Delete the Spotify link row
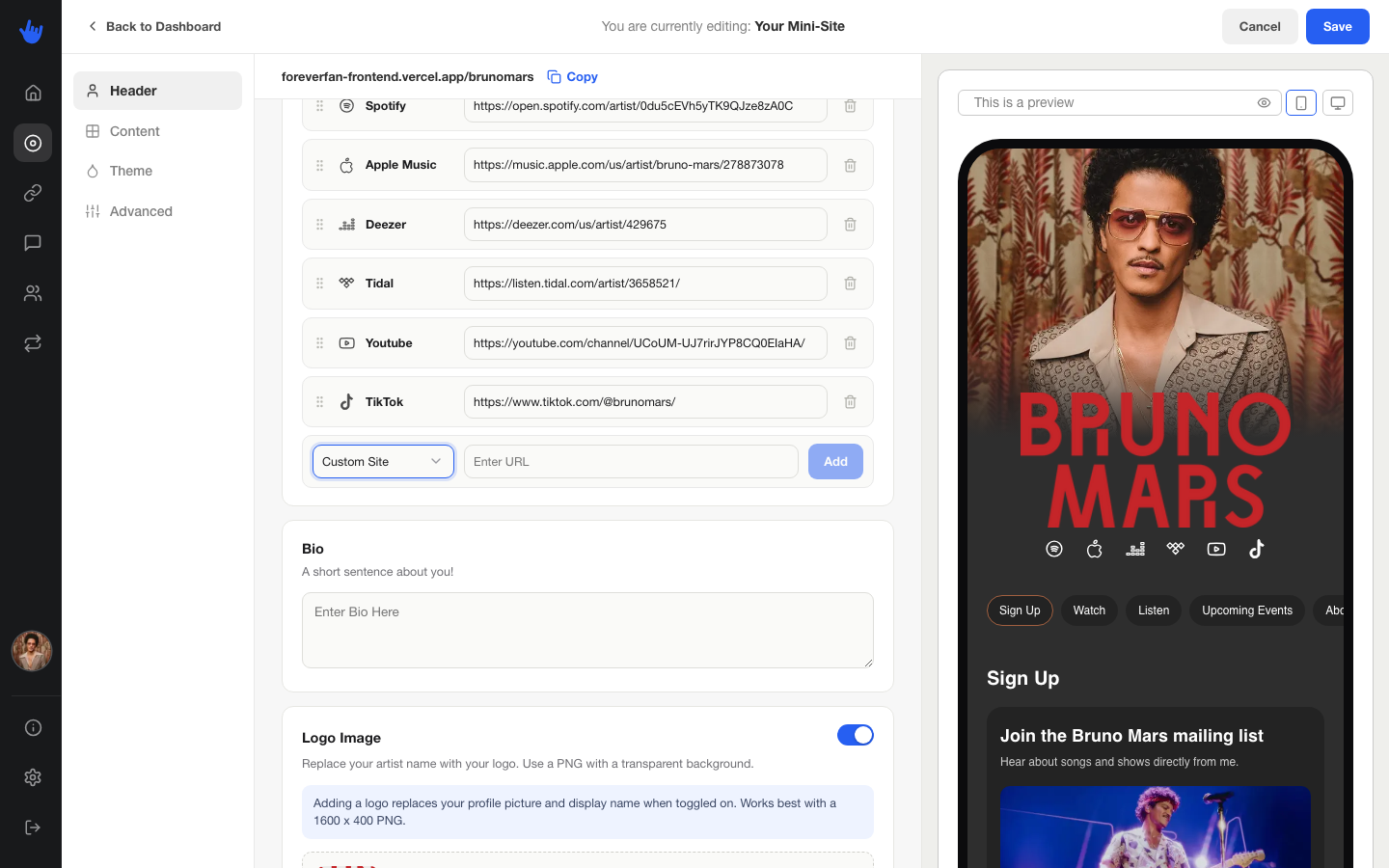Viewport: 1389px width, 868px height. pos(850,106)
